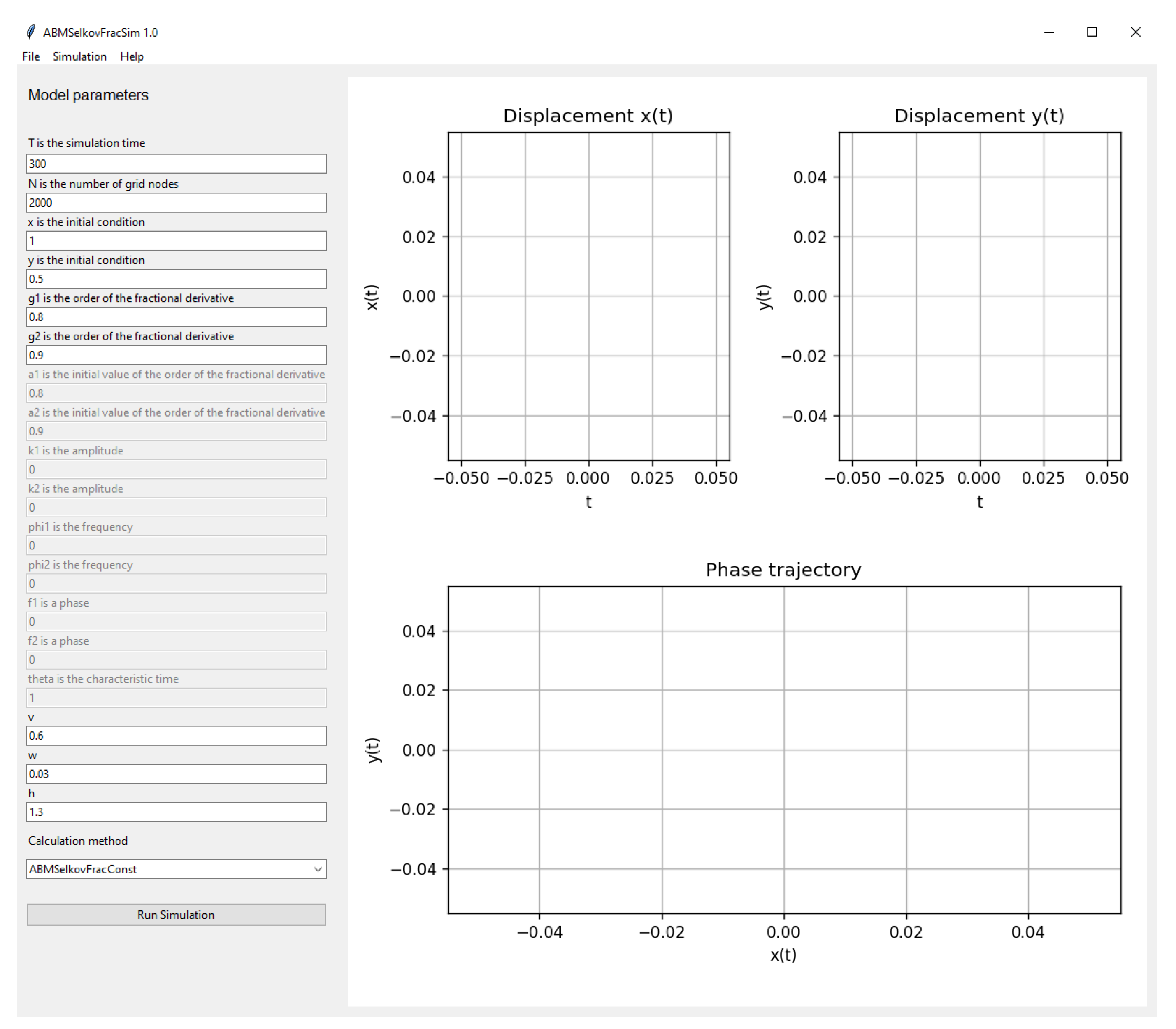Click the x initial condition field
Image resolution: width=1176 pixels, height=1029 pixels.
[x=176, y=241]
